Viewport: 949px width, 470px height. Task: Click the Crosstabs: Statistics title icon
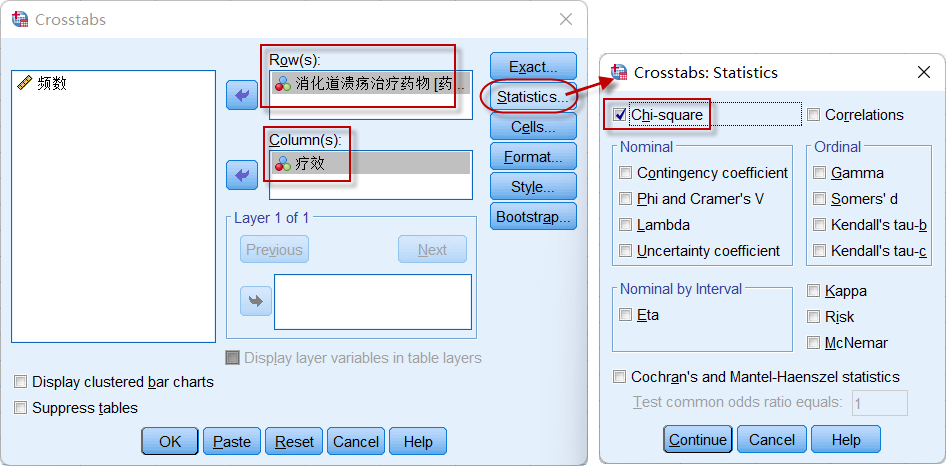[619, 72]
